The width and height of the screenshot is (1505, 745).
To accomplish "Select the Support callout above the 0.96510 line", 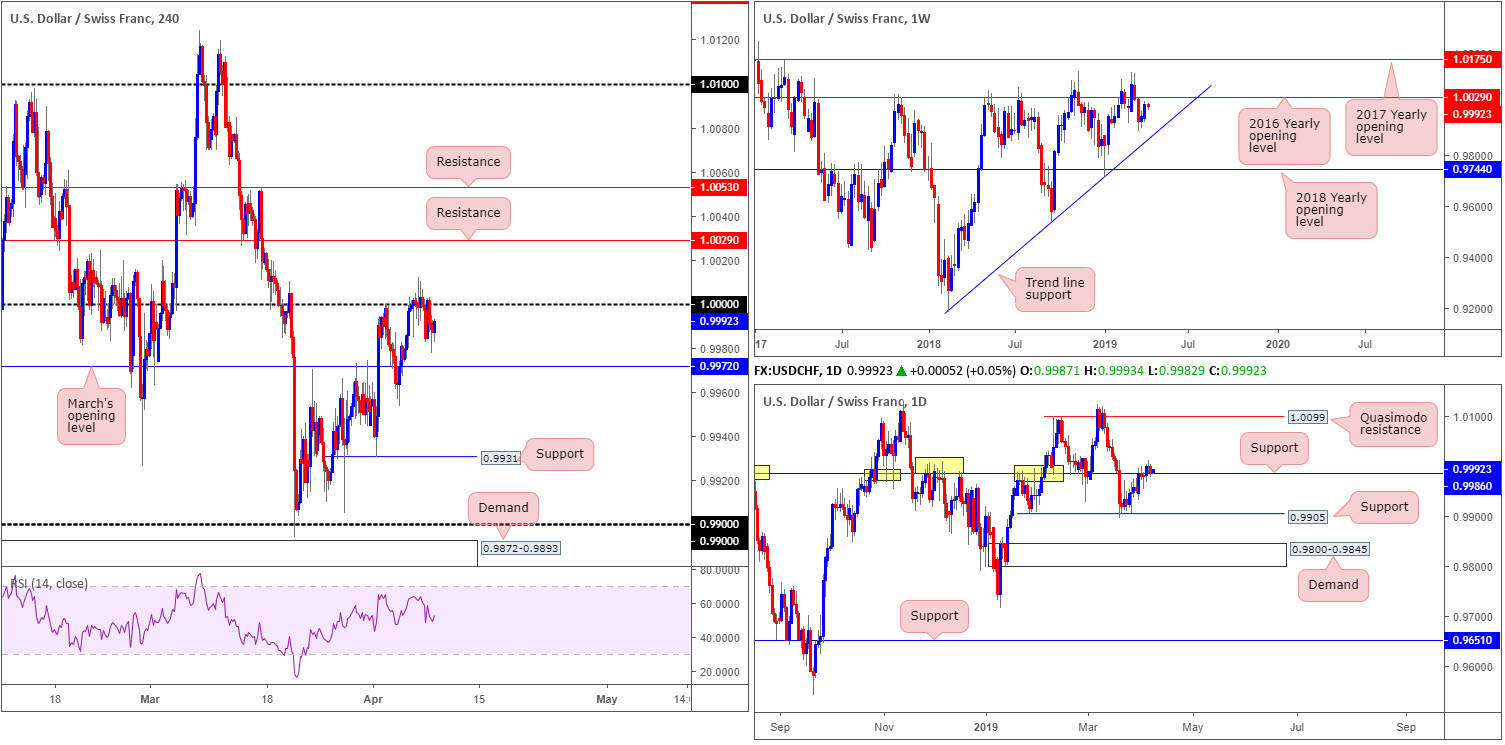I will click(x=934, y=616).
